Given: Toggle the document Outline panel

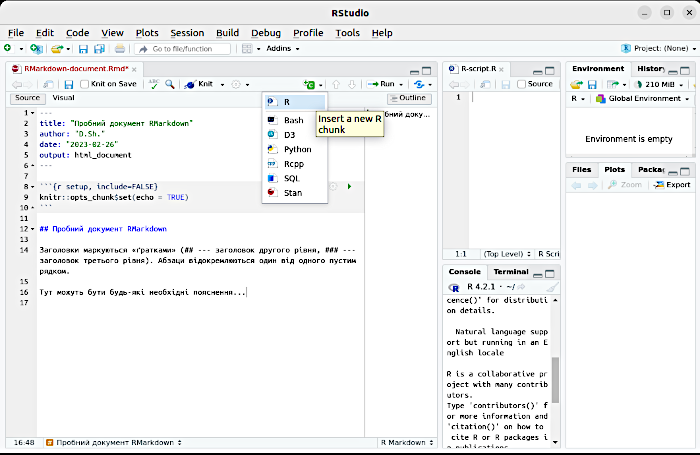Looking at the screenshot, I should pyautogui.click(x=409, y=98).
